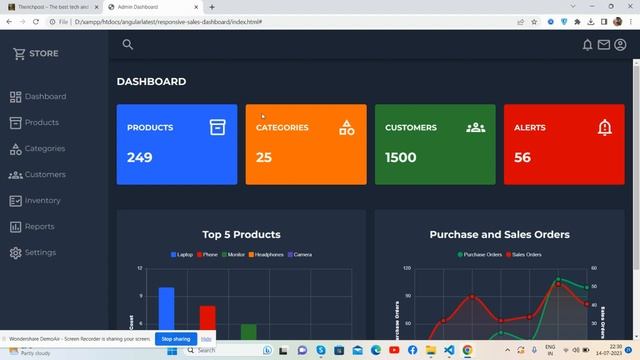640x360 pixels.
Task: Open the Customers link in sidebar
Action: (45, 175)
